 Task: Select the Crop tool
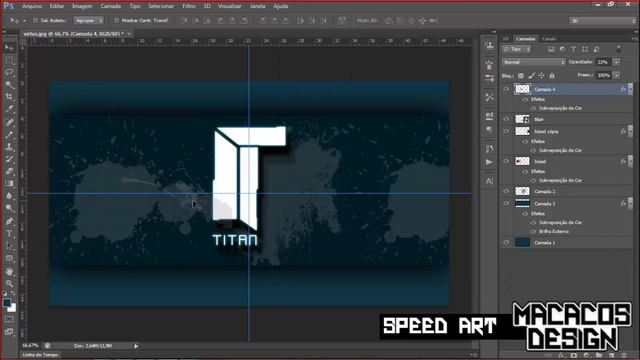(x=9, y=97)
